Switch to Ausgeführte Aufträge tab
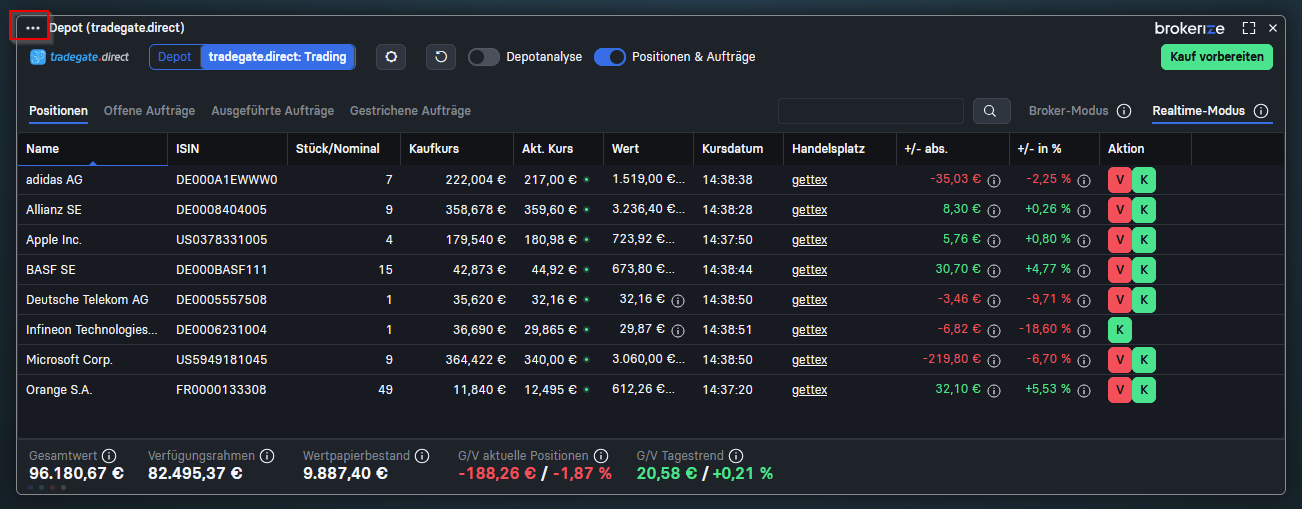Viewport: 1302px width, 509px height. coord(273,111)
